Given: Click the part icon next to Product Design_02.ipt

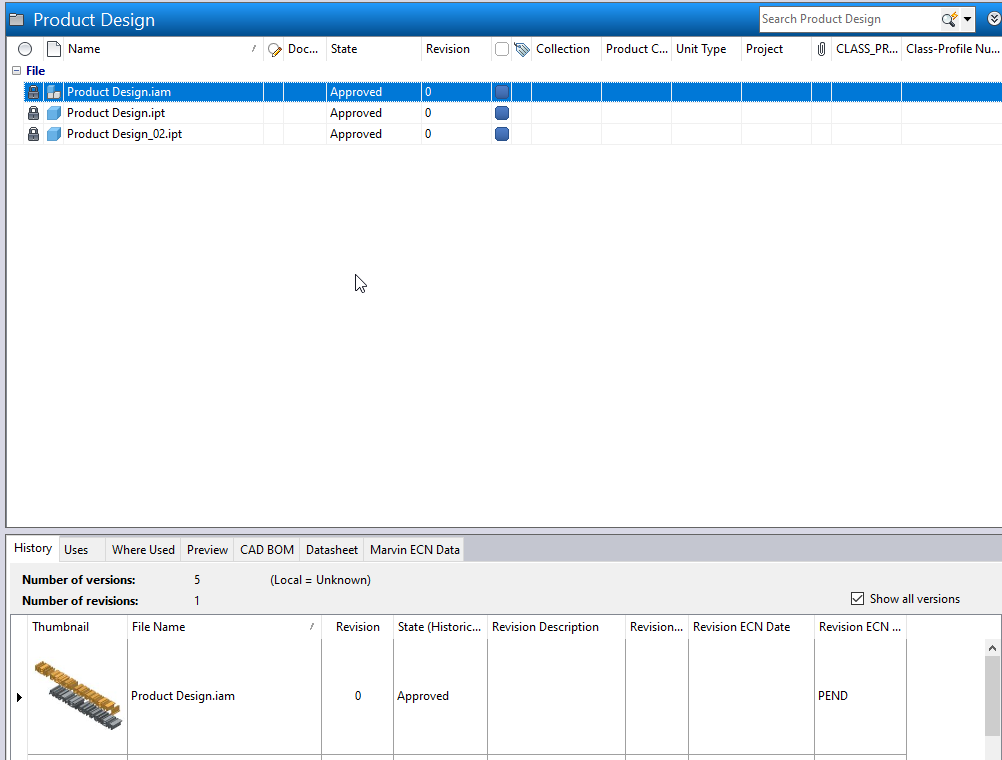Looking at the screenshot, I should point(53,133).
